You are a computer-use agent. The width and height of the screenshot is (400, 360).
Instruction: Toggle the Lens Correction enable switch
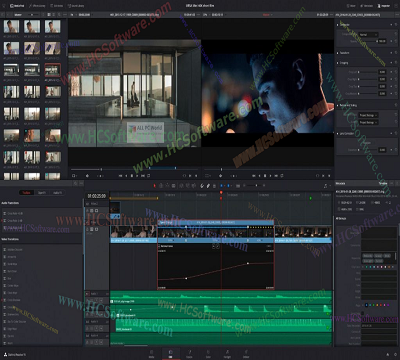tap(391, 133)
